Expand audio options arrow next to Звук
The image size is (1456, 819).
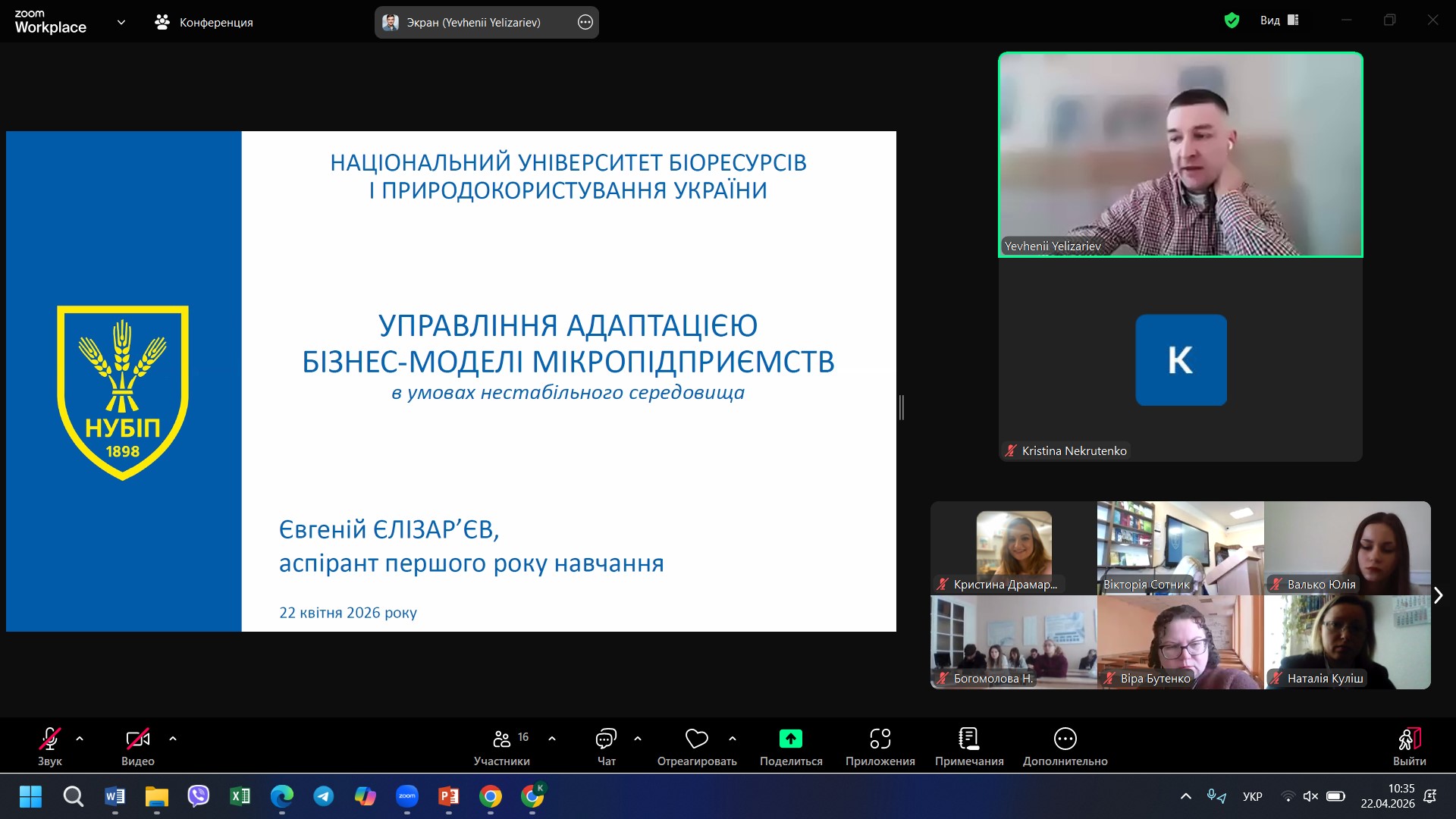(x=80, y=738)
